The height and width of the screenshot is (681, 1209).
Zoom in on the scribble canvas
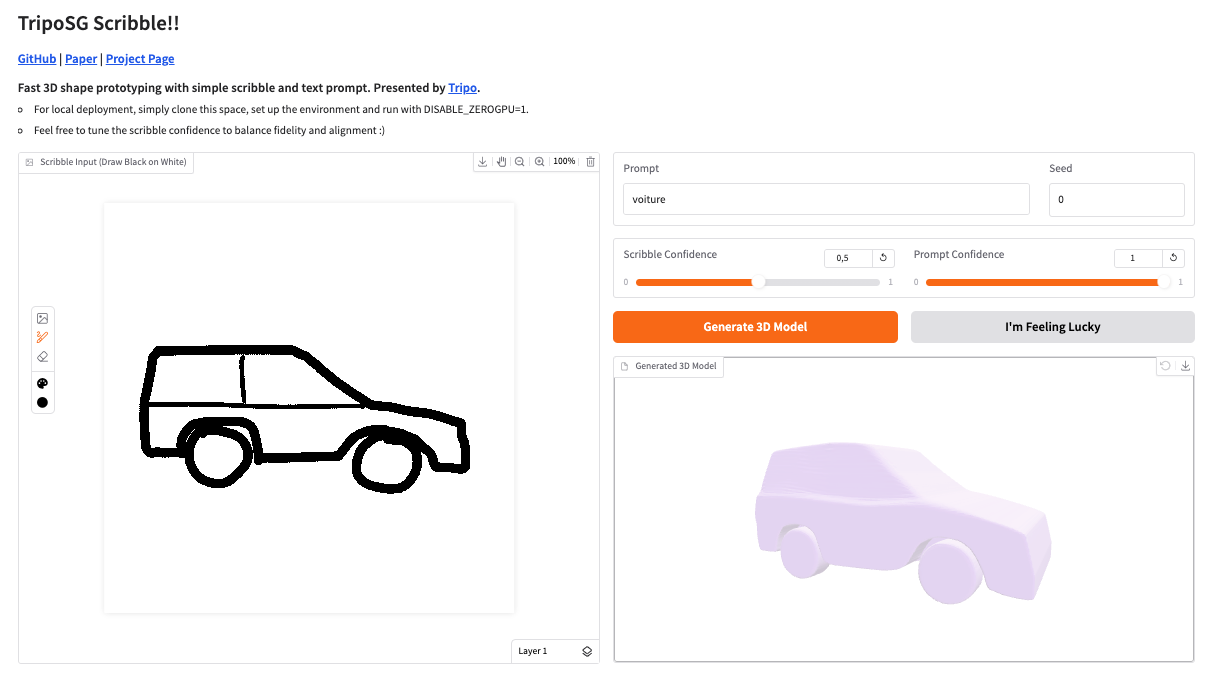tap(539, 162)
